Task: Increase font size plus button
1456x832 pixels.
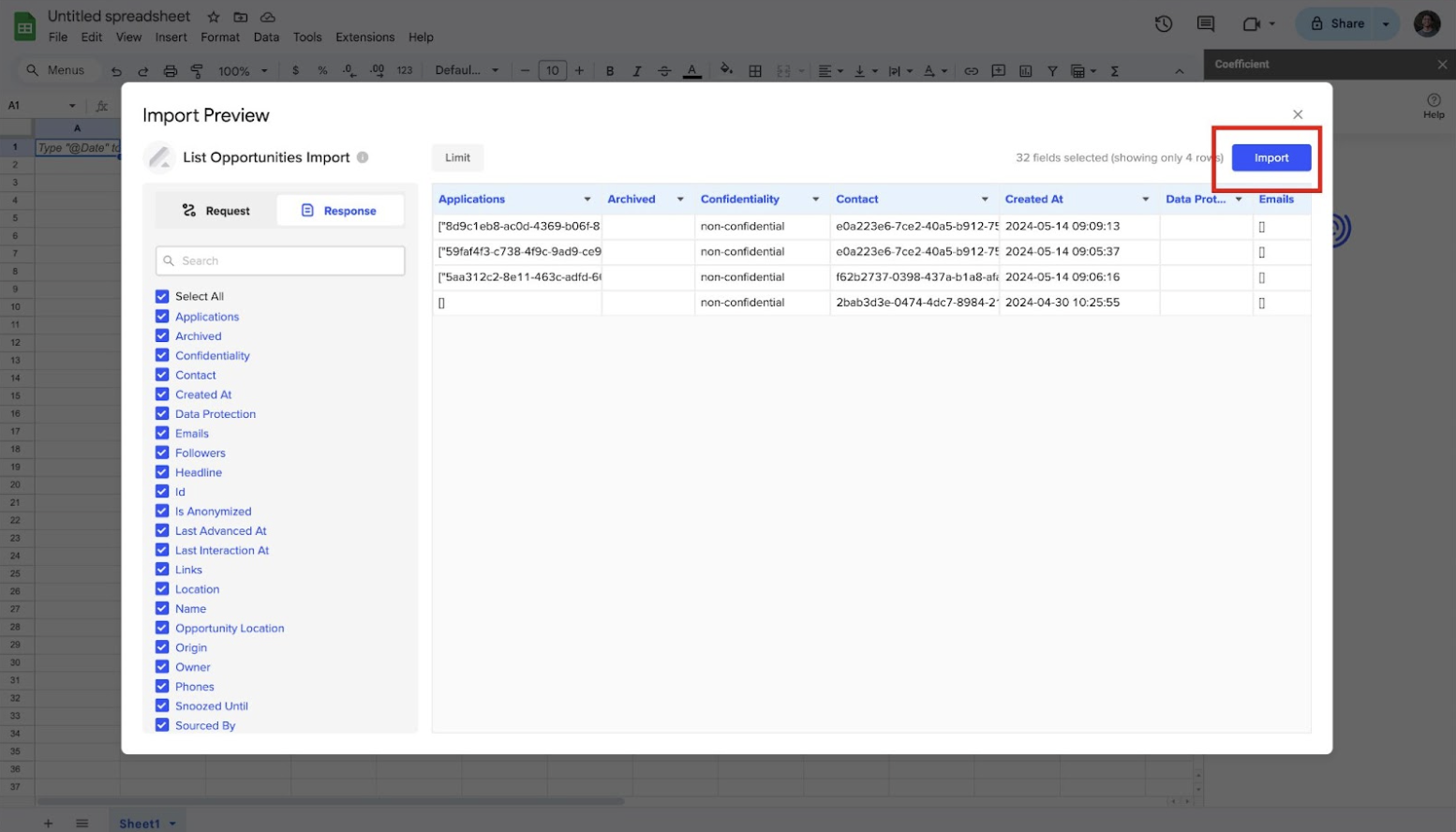Action: (x=579, y=71)
